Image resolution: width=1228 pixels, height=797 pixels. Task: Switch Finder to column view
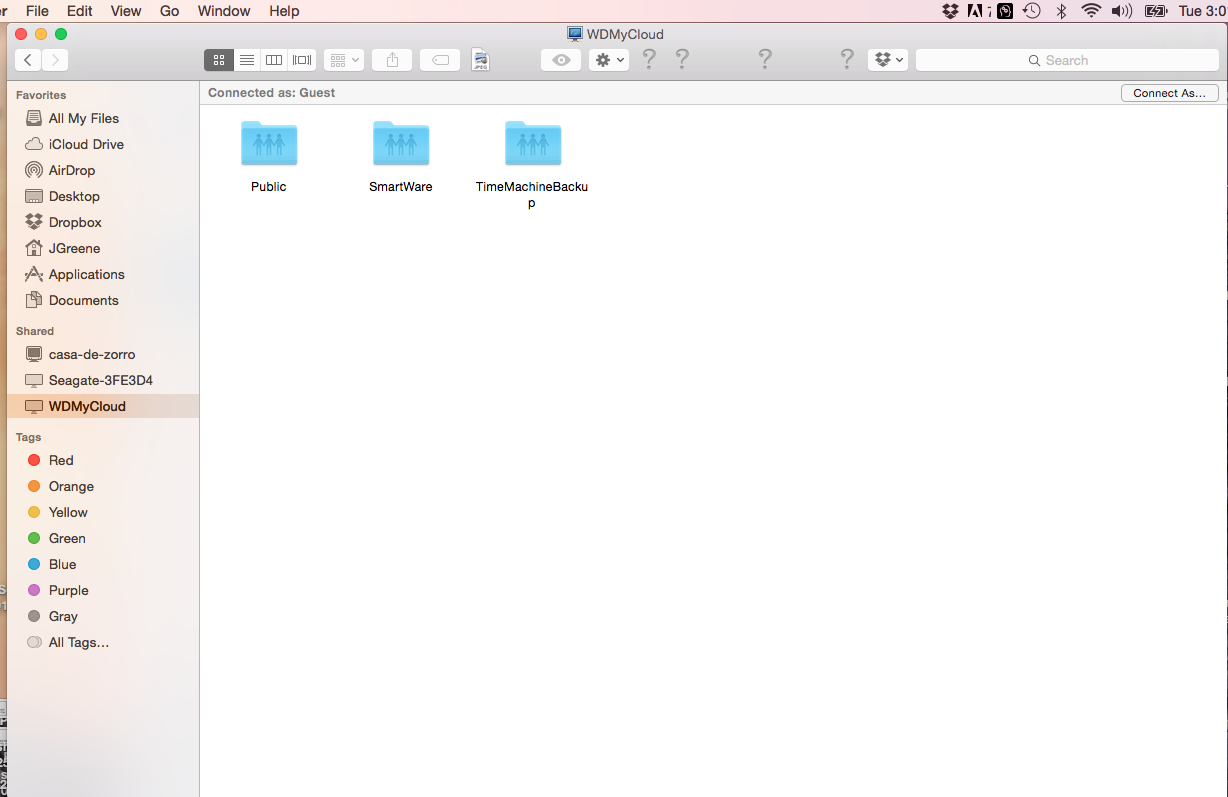(x=274, y=60)
